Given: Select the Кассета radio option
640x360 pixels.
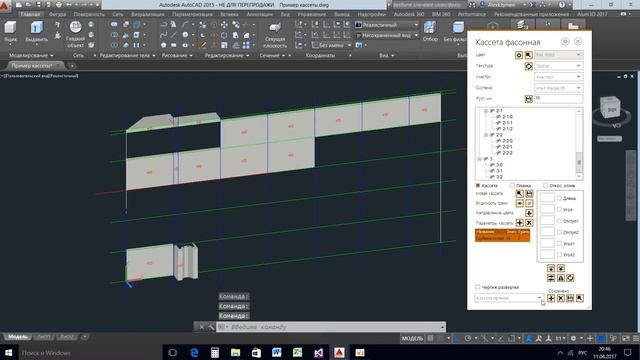Looking at the screenshot, I should [x=478, y=186].
